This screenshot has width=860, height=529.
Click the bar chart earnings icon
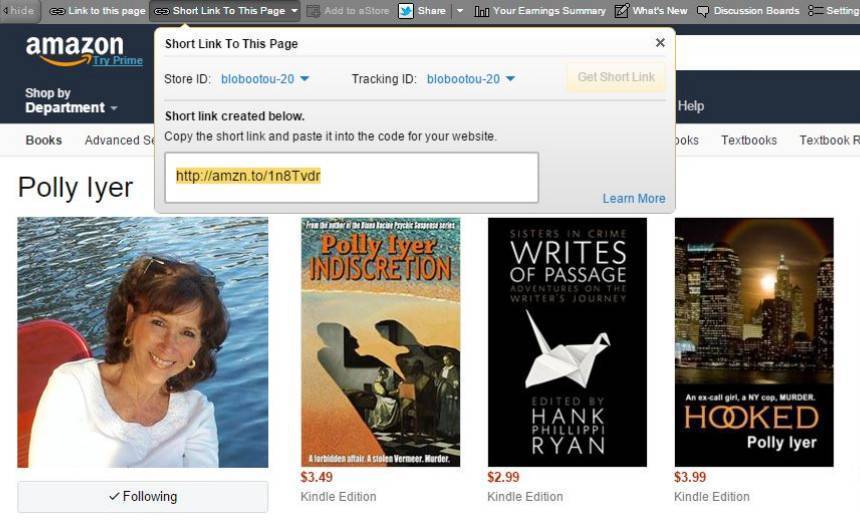point(482,11)
